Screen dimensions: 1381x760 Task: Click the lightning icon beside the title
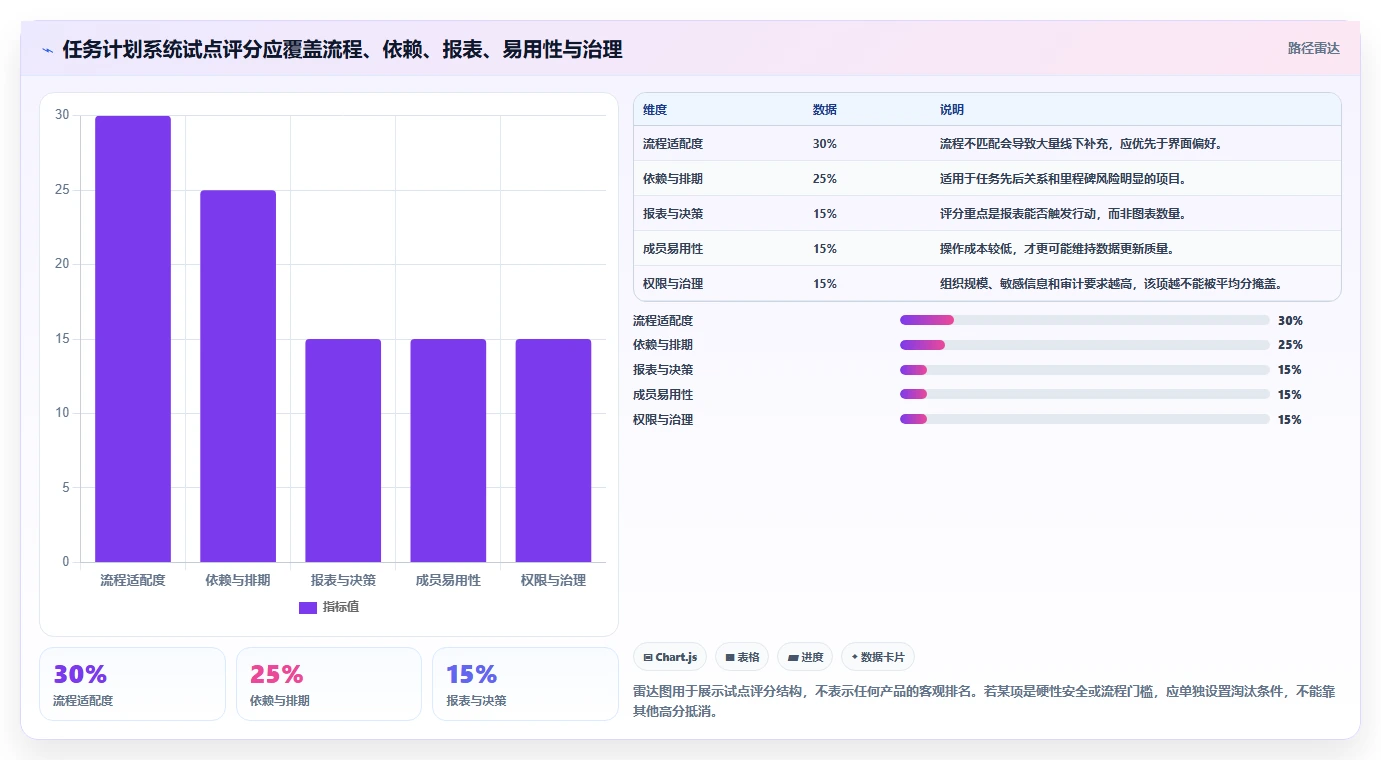[x=47, y=50]
